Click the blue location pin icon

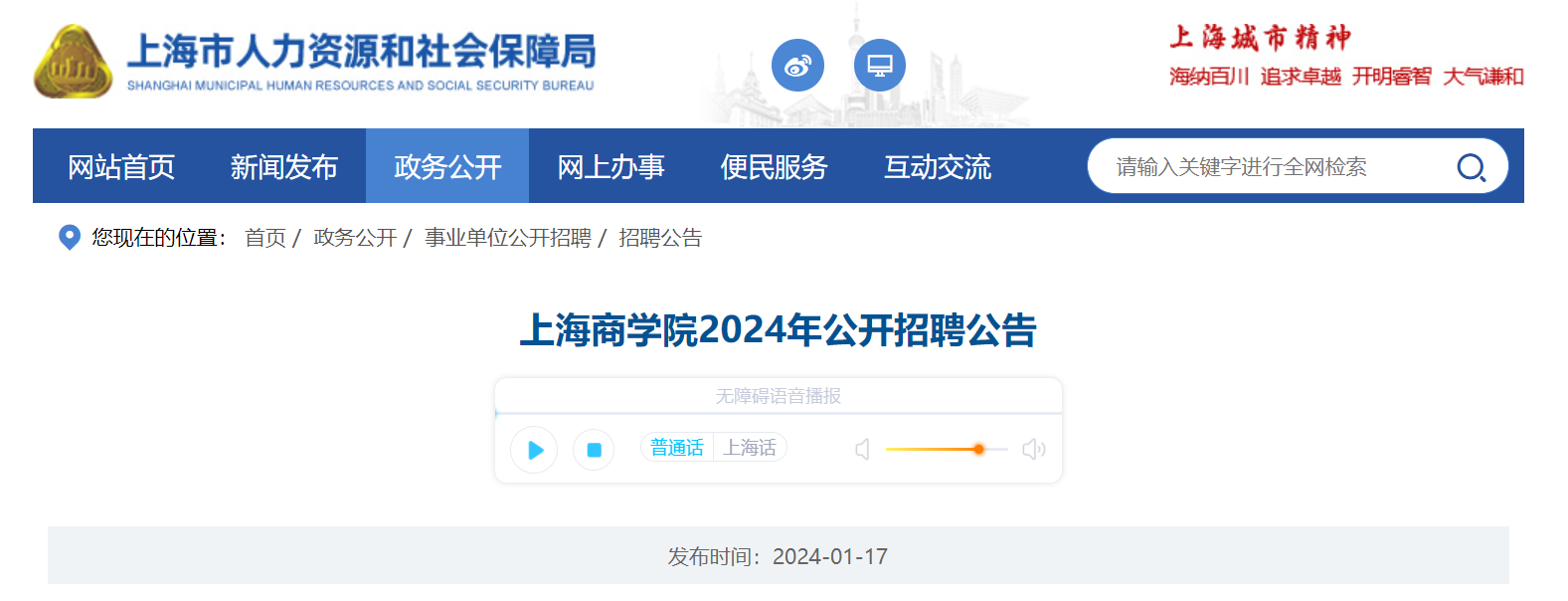(70, 238)
